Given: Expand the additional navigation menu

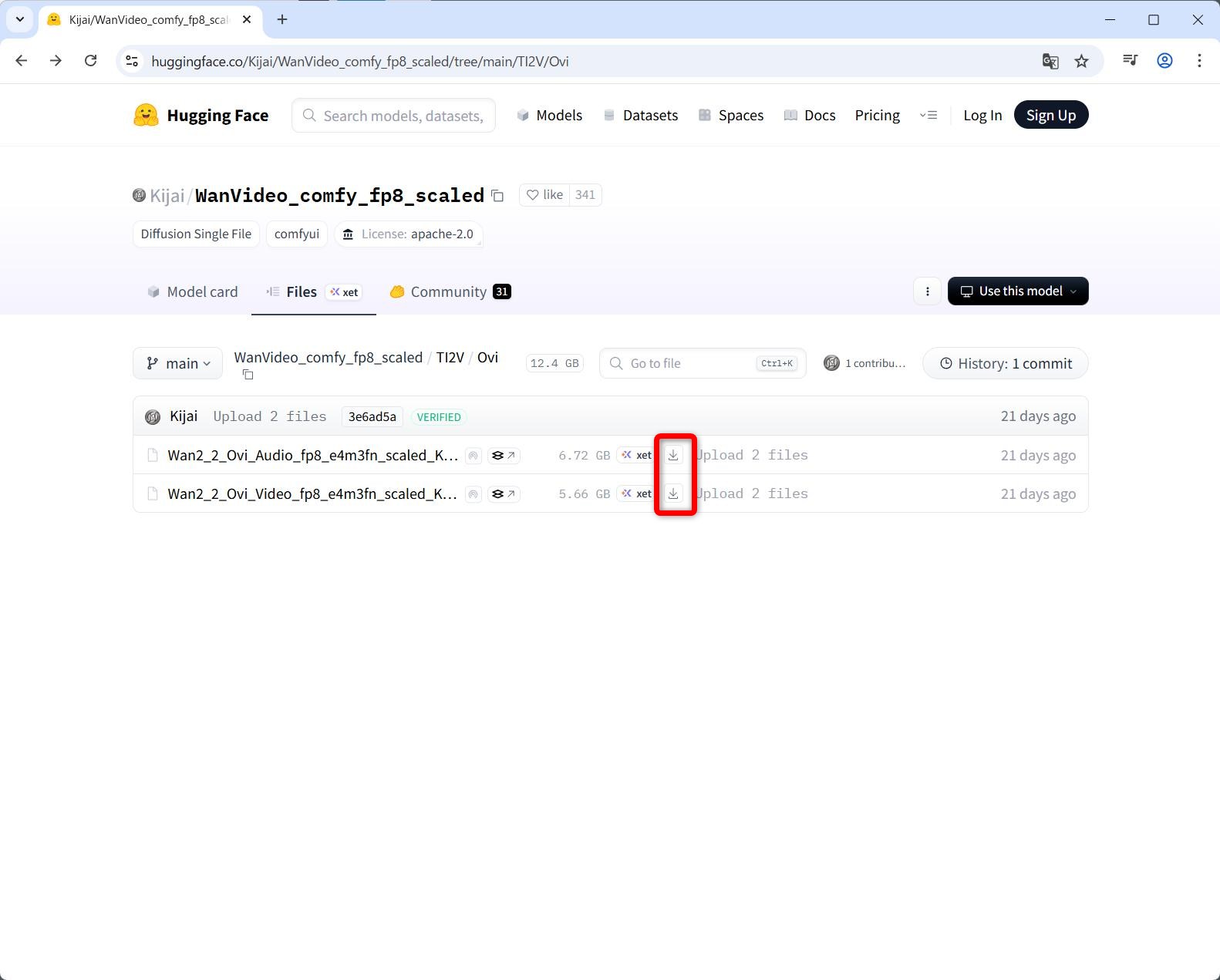Looking at the screenshot, I should [928, 116].
